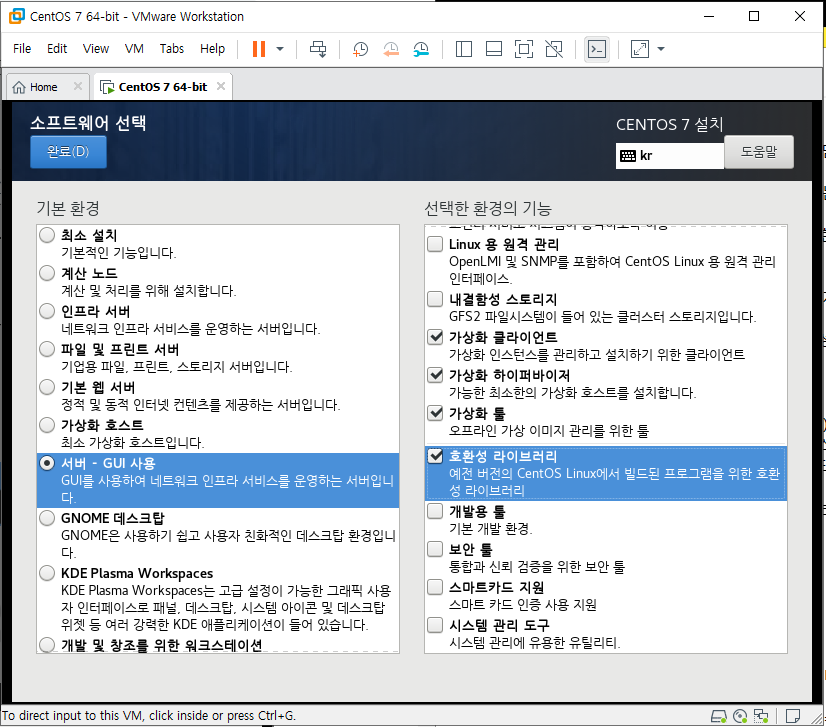Select the KDE Plasma Workspaces radio button
The image size is (826, 727).
(47, 573)
